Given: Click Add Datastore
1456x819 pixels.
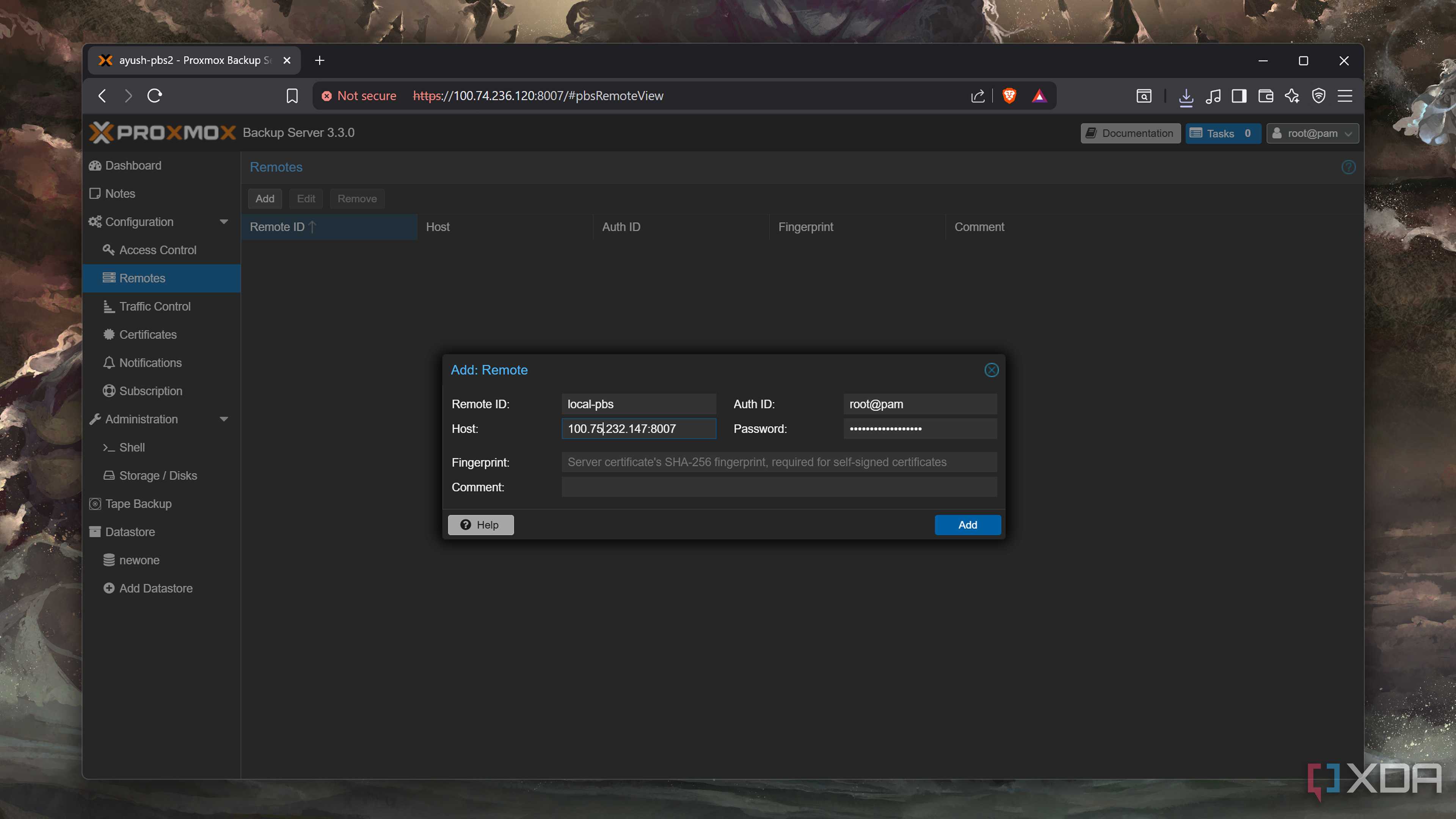Looking at the screenshot, I should [162, 588].
